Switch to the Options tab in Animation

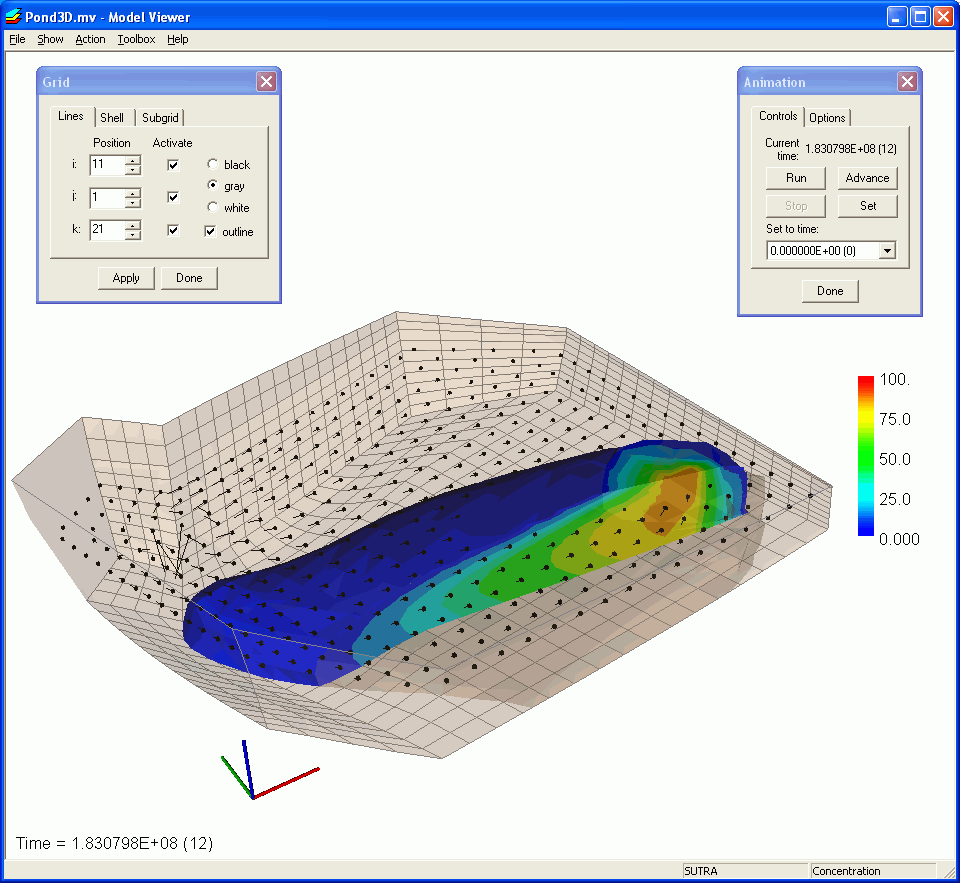pos(827,118)
